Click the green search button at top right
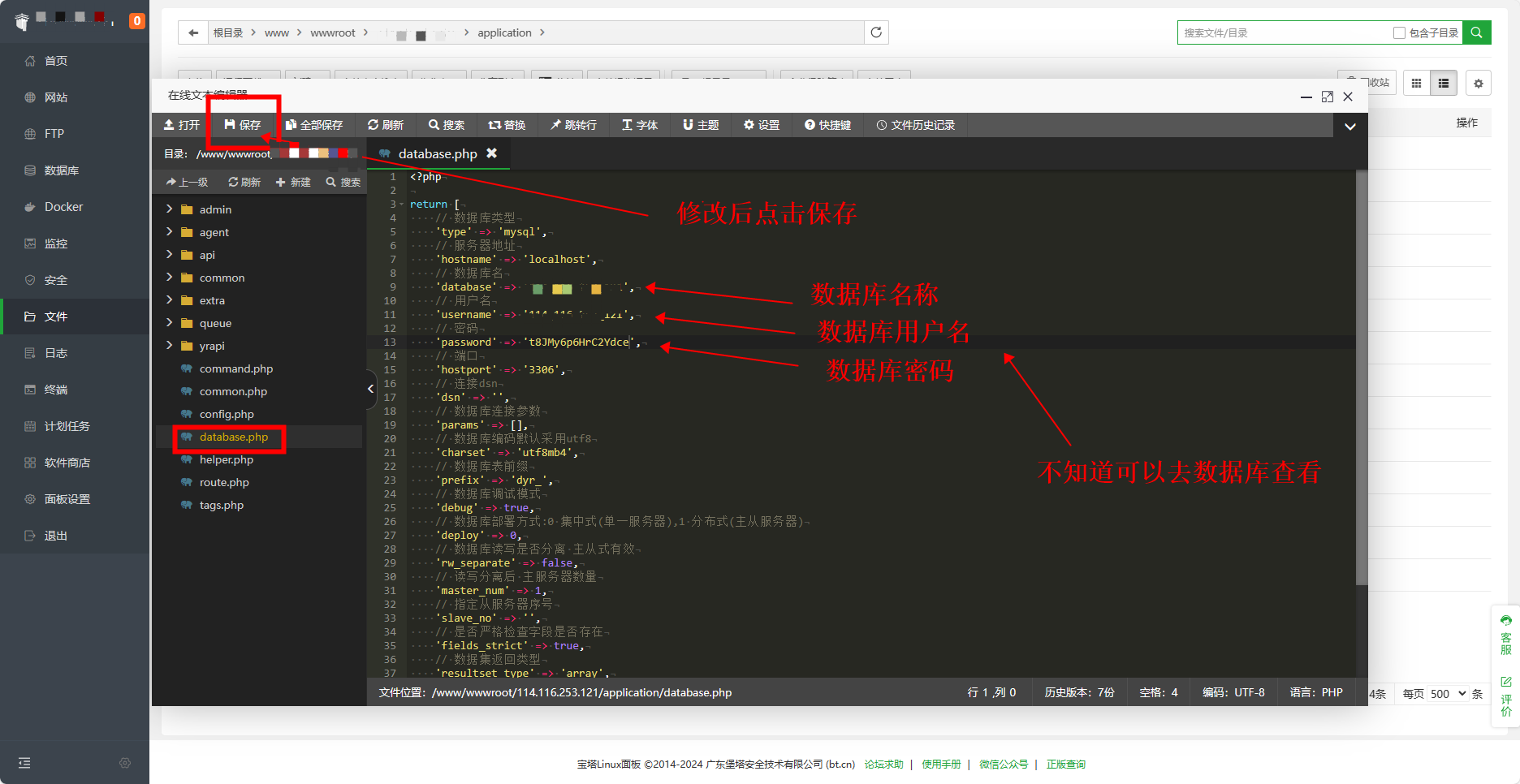Image resolution: width=1520 pixels, height=784 pixels. pos(1476,32)
